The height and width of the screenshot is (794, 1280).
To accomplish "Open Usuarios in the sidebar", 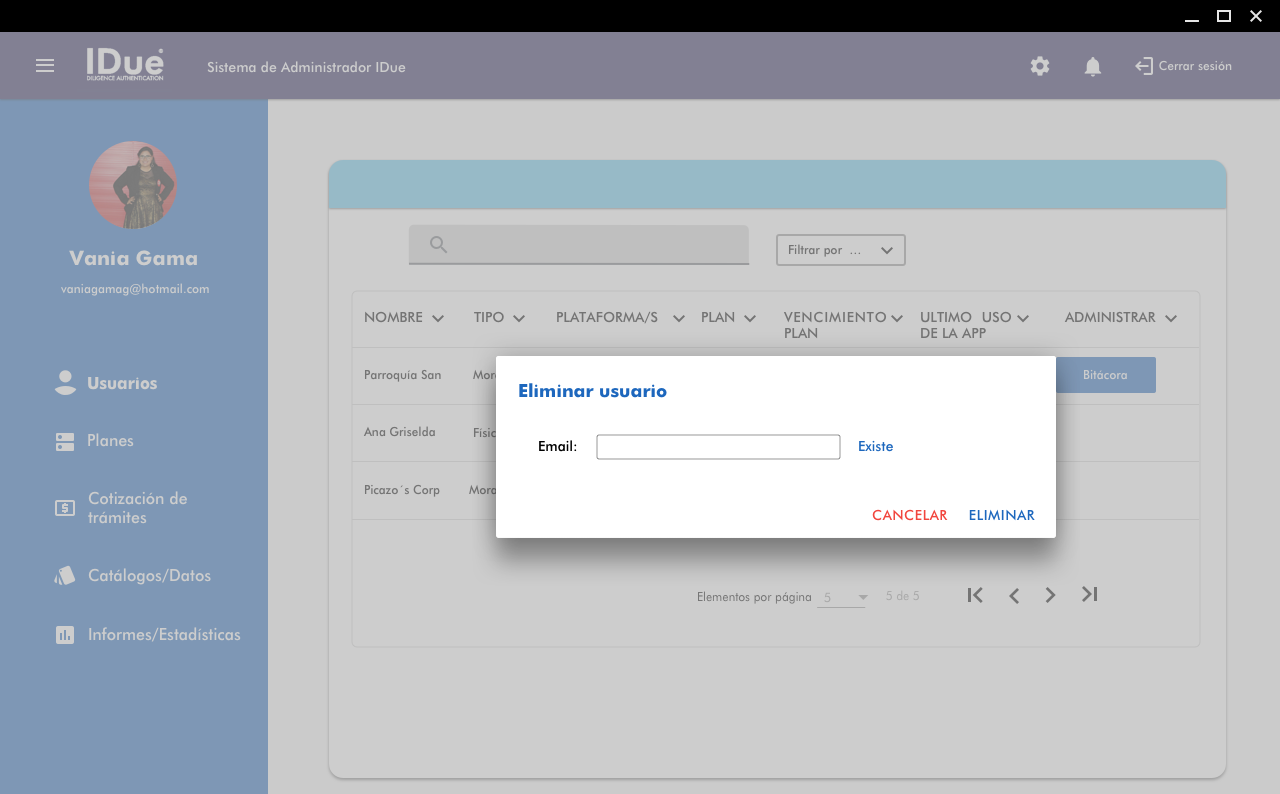I will click(121, 383).
